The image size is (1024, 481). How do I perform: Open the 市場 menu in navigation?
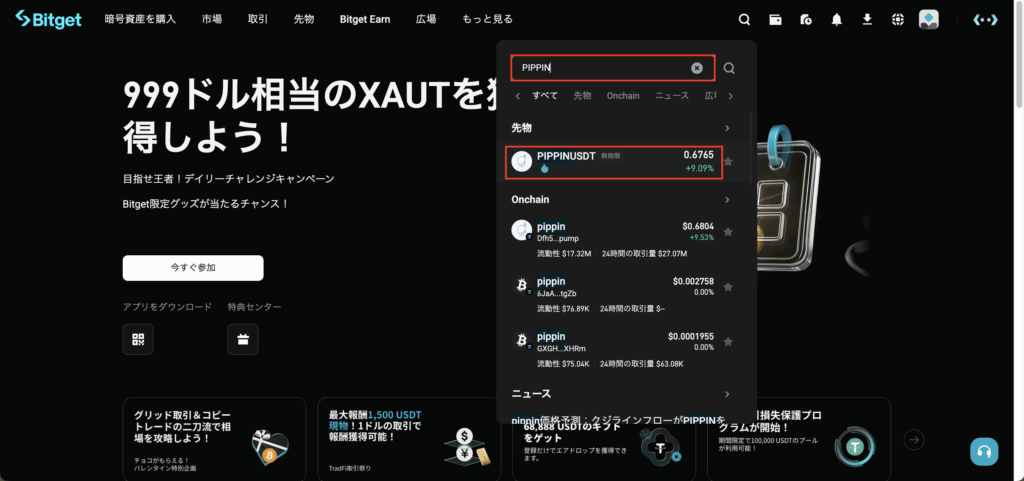click(x=212, y=19)
